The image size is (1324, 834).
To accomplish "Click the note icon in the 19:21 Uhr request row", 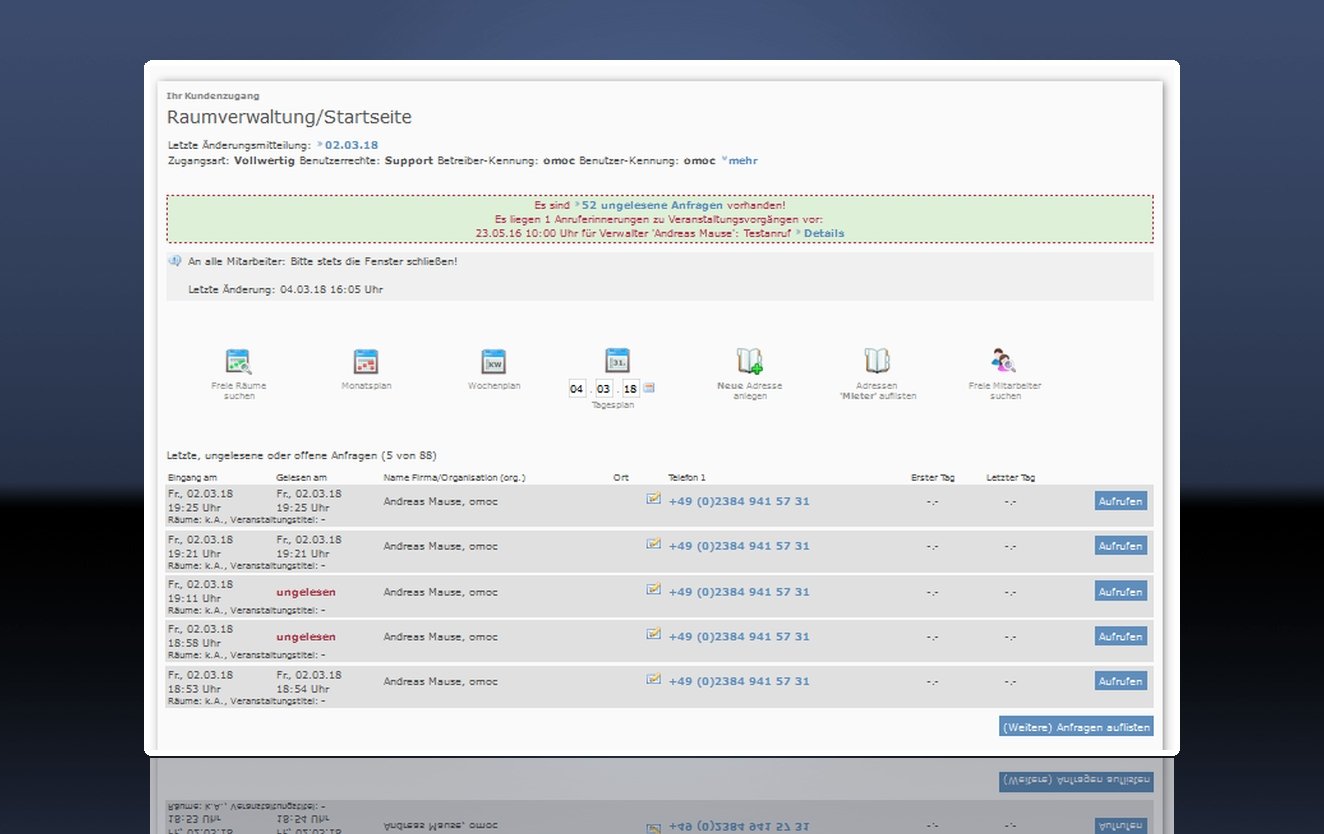I will (x=654, y=544).
